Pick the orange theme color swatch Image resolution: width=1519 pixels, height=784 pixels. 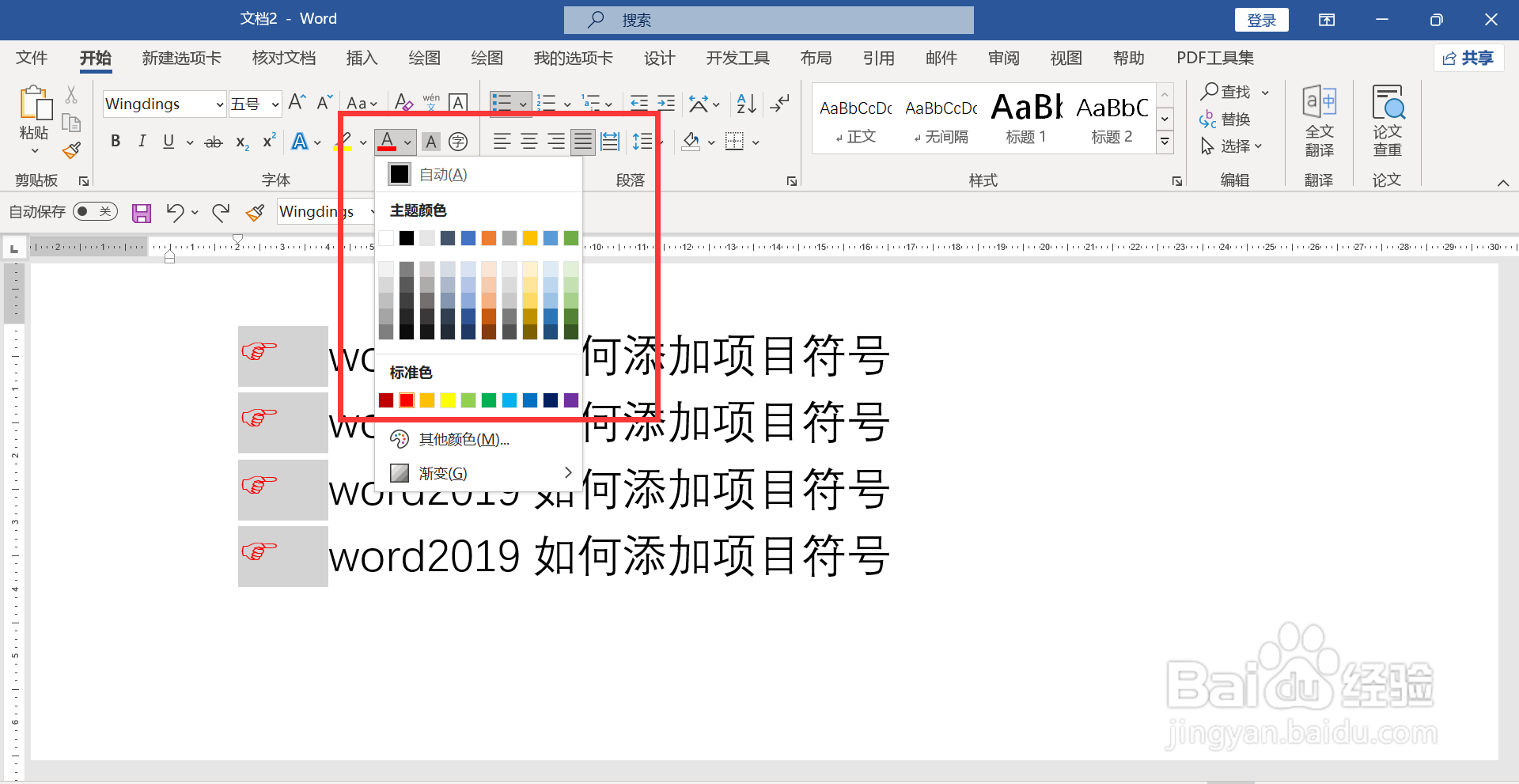[489, 238]
